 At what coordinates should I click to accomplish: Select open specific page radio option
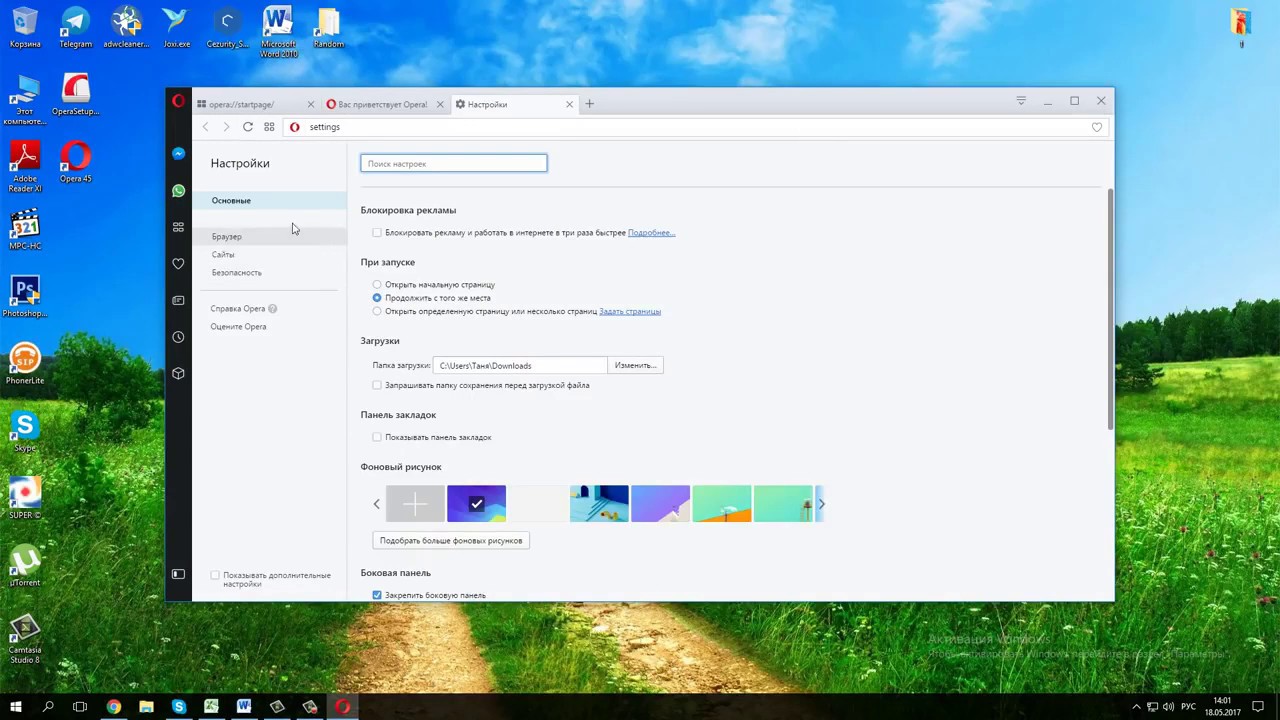pyautogui.click(x=377, y=311)
